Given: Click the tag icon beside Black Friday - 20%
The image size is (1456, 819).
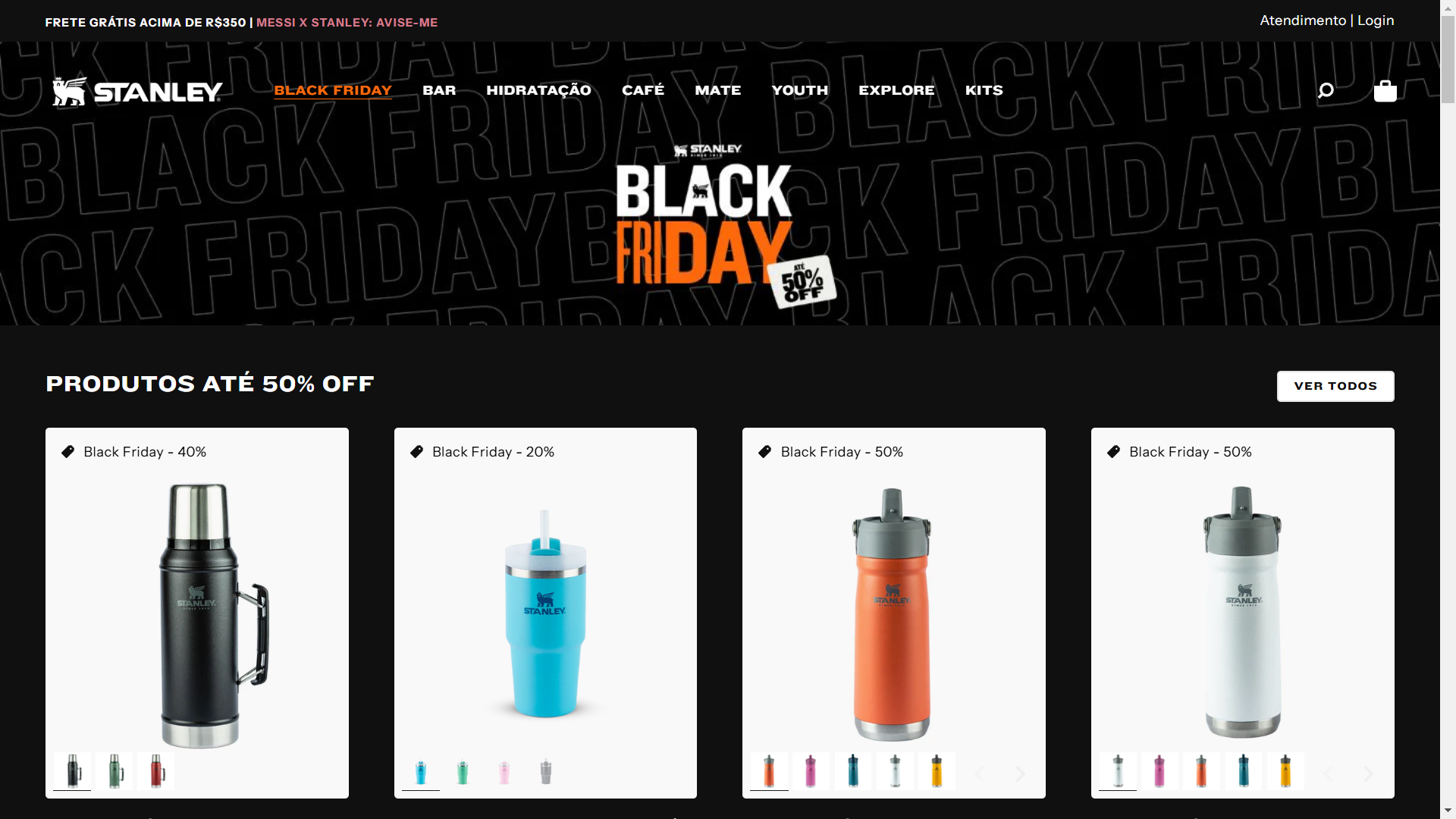Looking at the screenshot, I should pos(416,452).
